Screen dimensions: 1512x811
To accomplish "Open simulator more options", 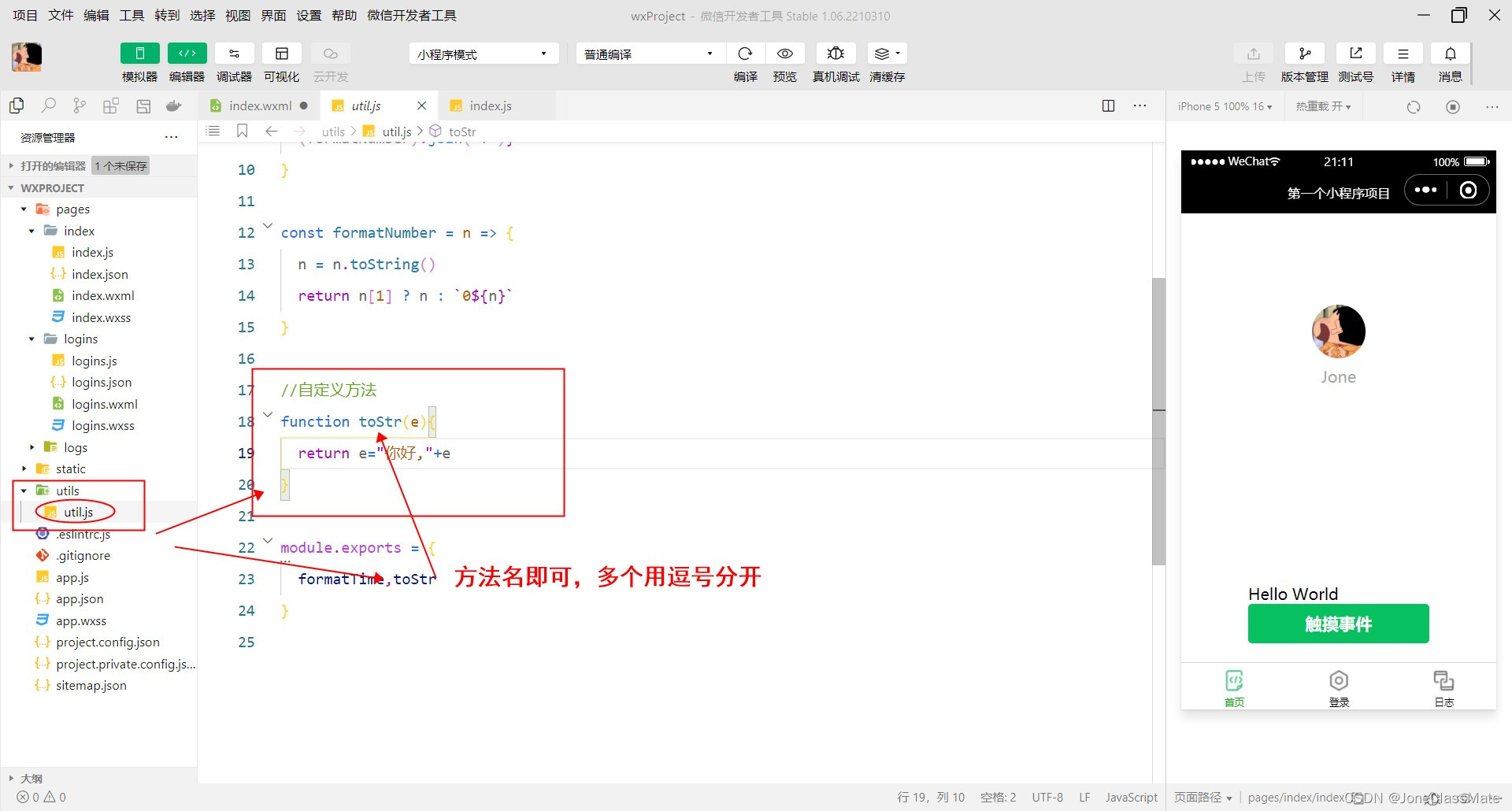I will pos(1492,106).
